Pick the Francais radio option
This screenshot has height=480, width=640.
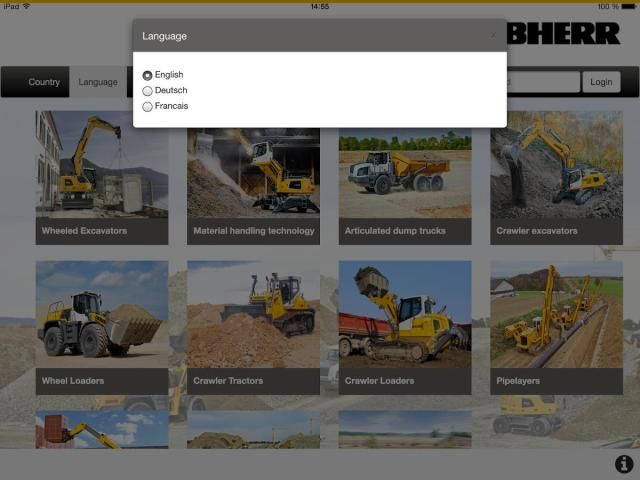coord(148,106)
